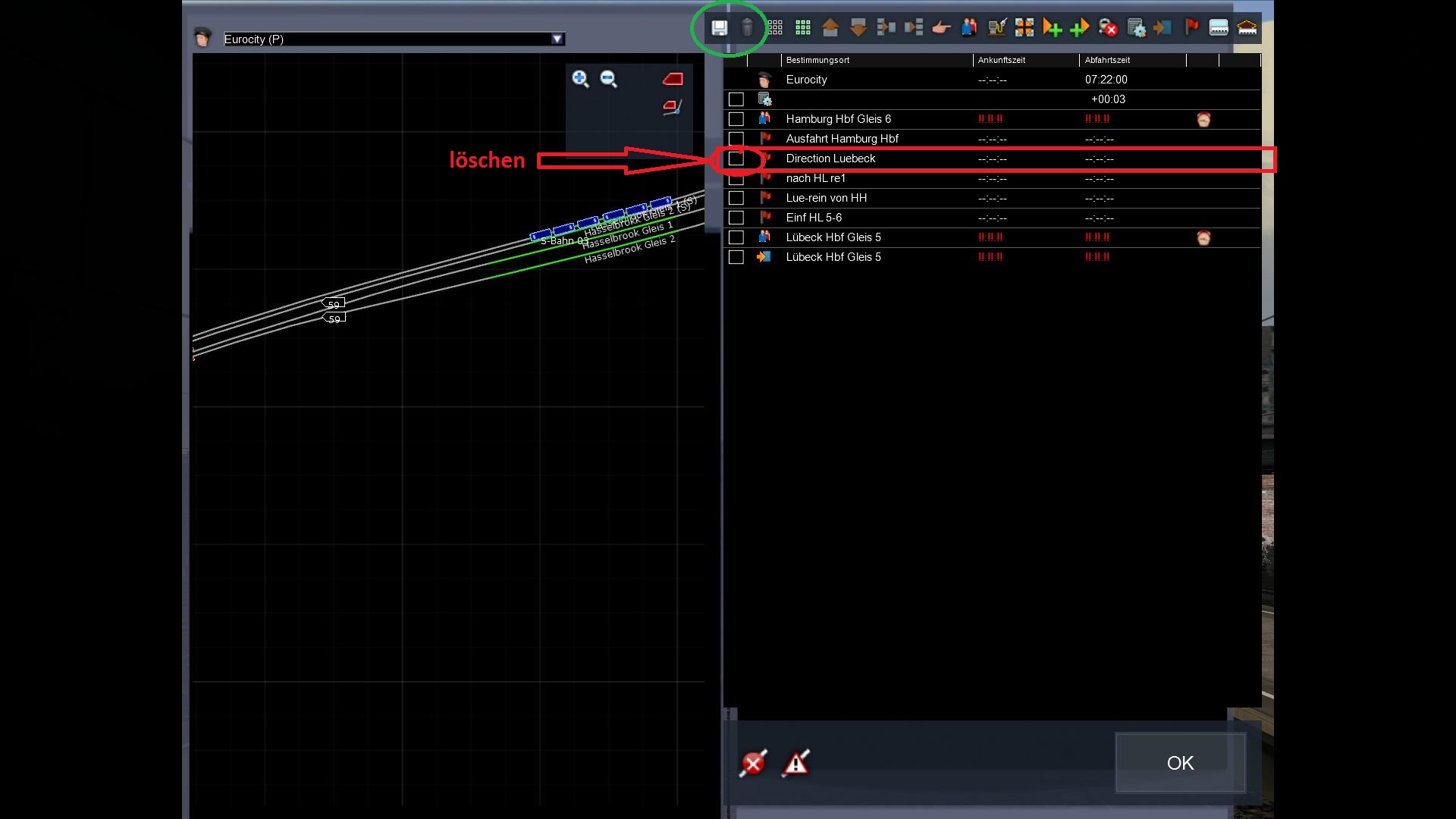Screen dimensions: 1456x819
Task: Click the move instruction down arrow icon
Action: point(858,28)
